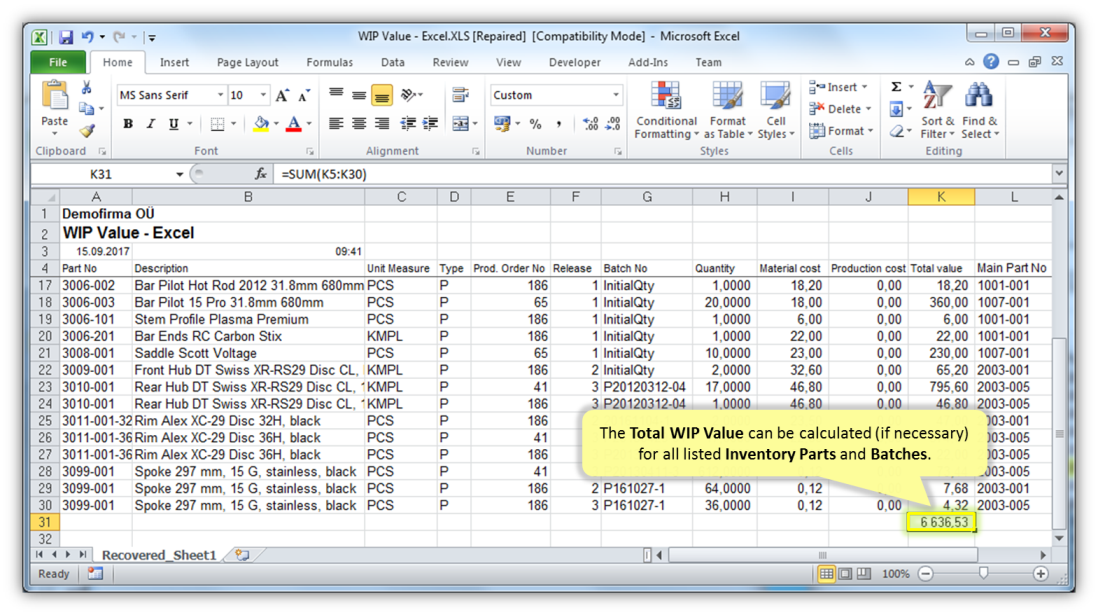The image size is (1098, 615).
Task: Click the zoom slider handle
Action: click(983, 574)
